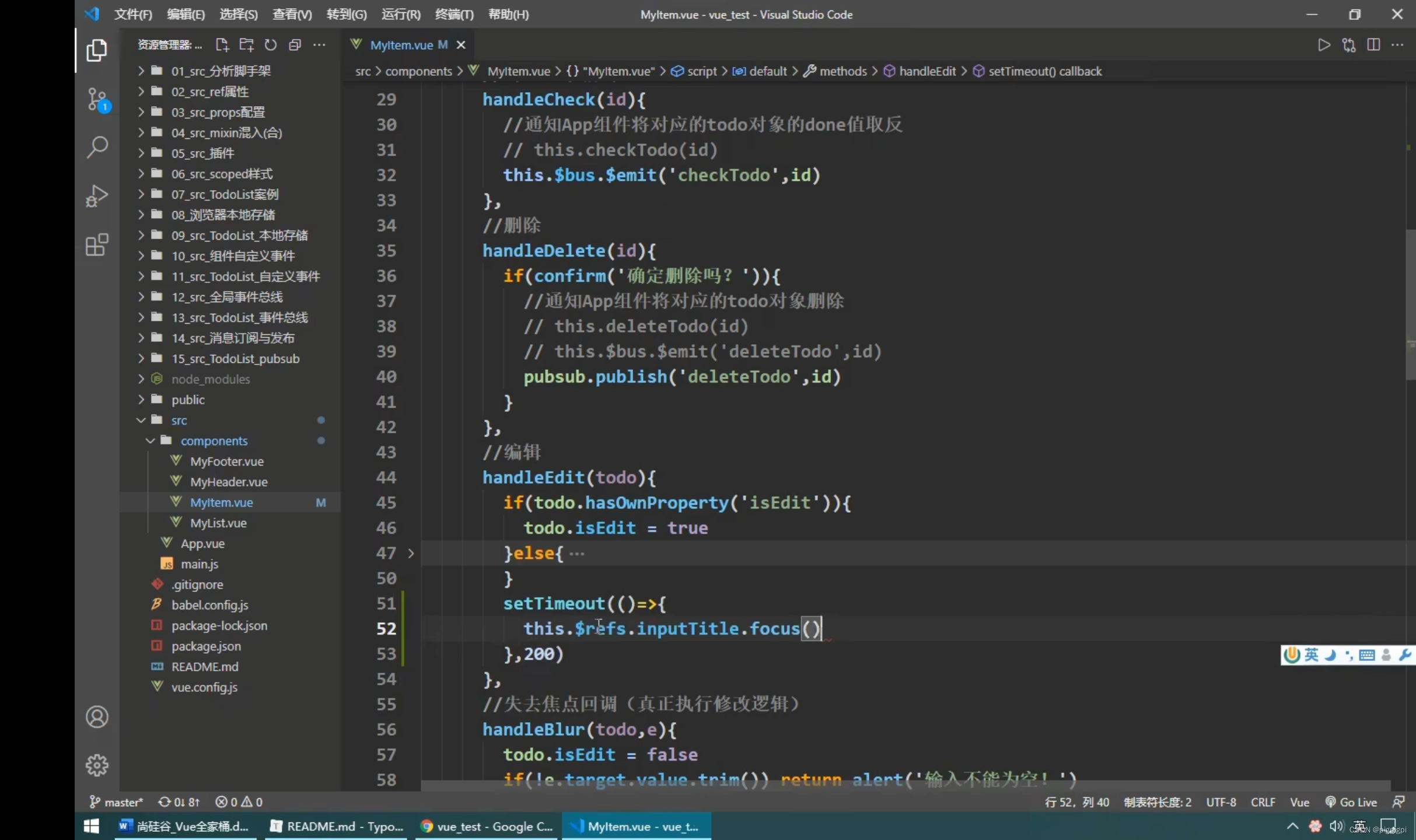Open MyList.vue in file tree
Viewport: 1416px width, 840px height.
tap(218, 523)
